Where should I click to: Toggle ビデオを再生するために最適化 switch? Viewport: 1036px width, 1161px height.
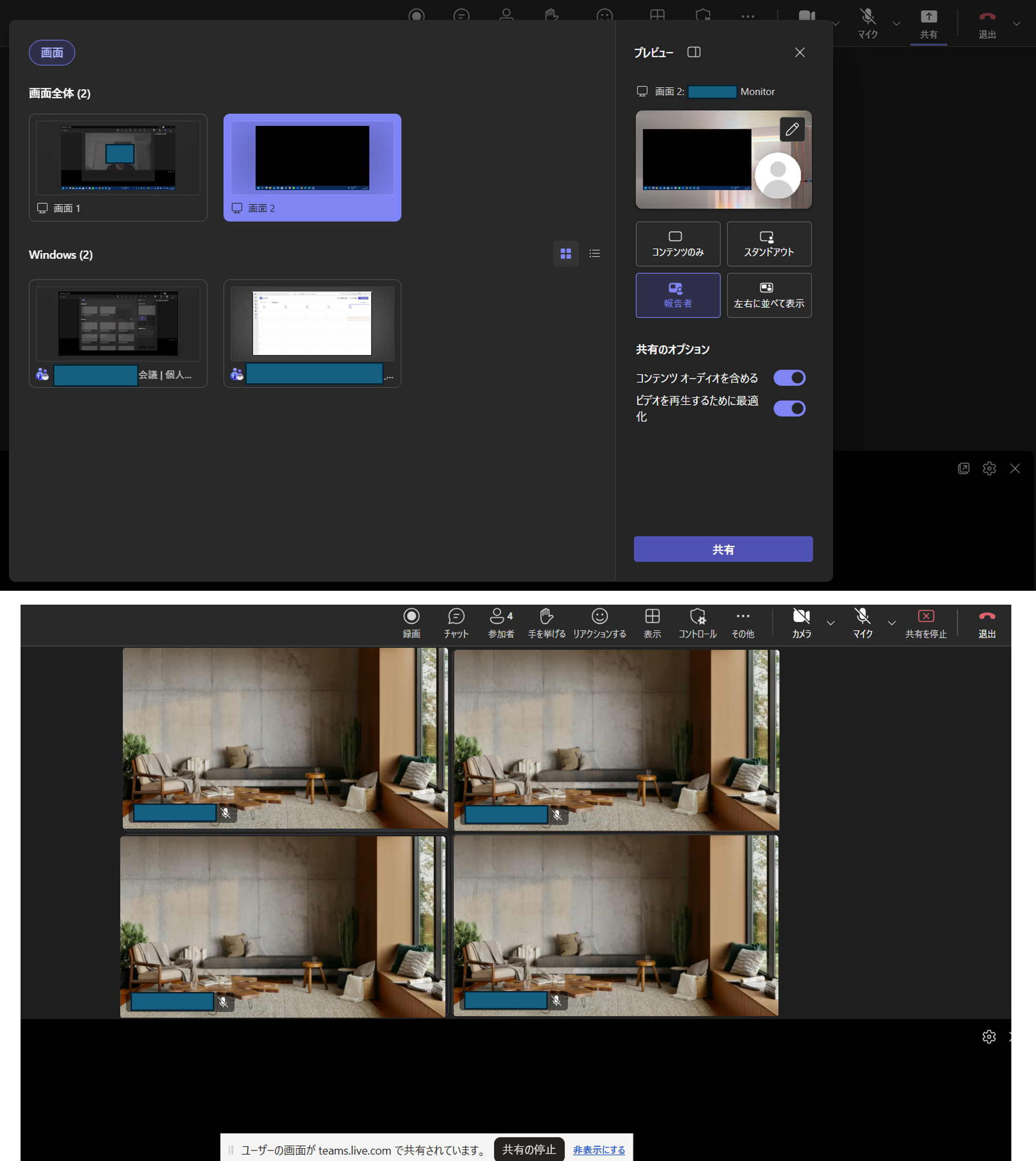coord(789,408)
